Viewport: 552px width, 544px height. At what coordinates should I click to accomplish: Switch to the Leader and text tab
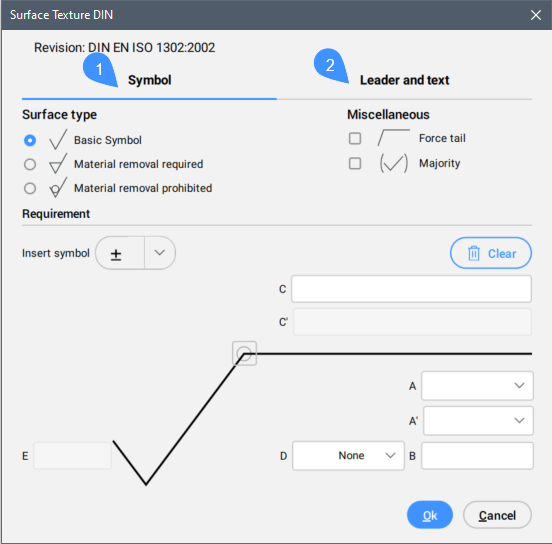(x=404, y=80)
